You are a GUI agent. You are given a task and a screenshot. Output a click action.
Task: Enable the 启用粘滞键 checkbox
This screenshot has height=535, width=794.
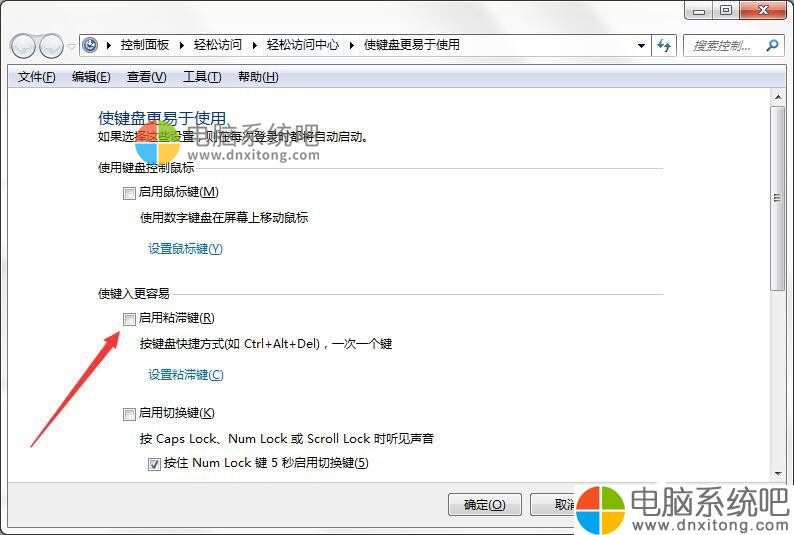(129, 319)
